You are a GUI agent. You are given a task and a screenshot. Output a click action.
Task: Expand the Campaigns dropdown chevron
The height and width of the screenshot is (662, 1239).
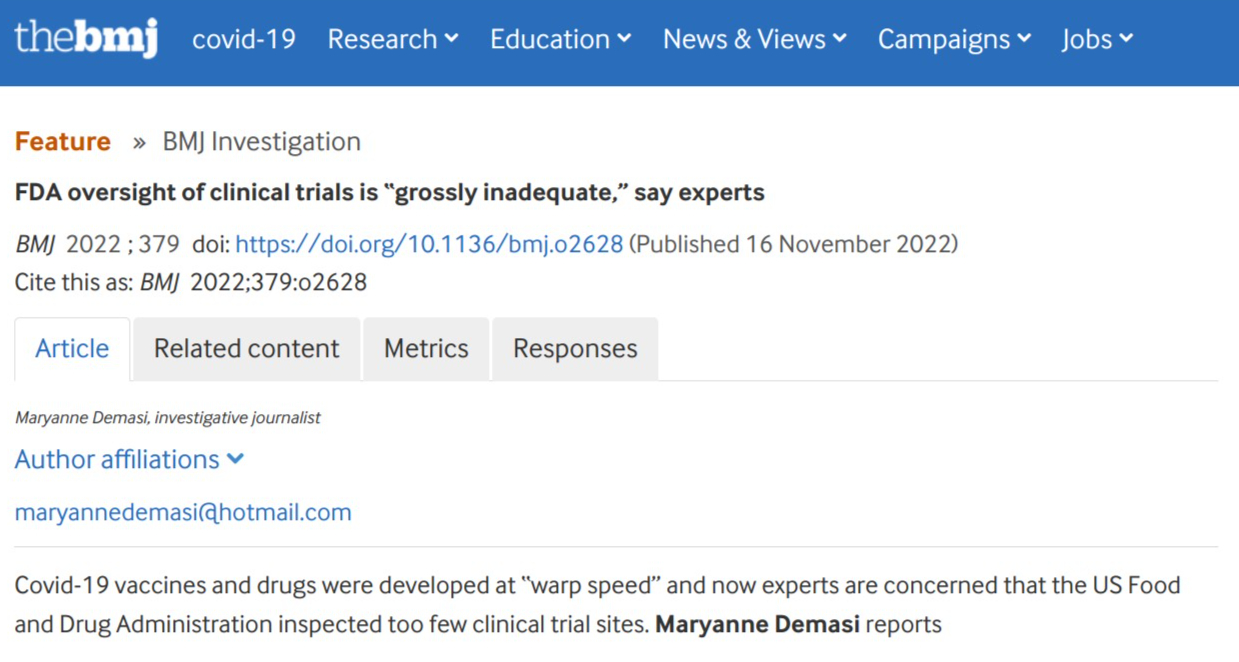[1024, 39]
